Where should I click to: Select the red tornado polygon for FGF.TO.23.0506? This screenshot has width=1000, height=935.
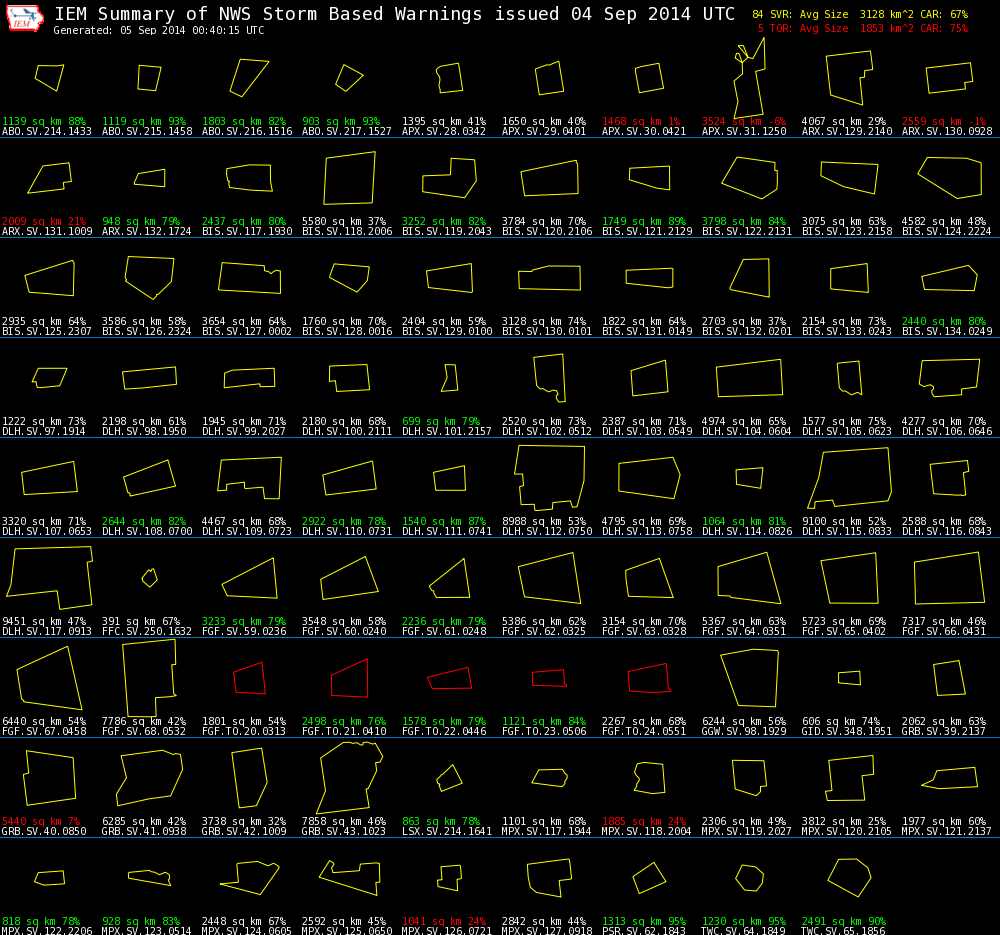550,678
